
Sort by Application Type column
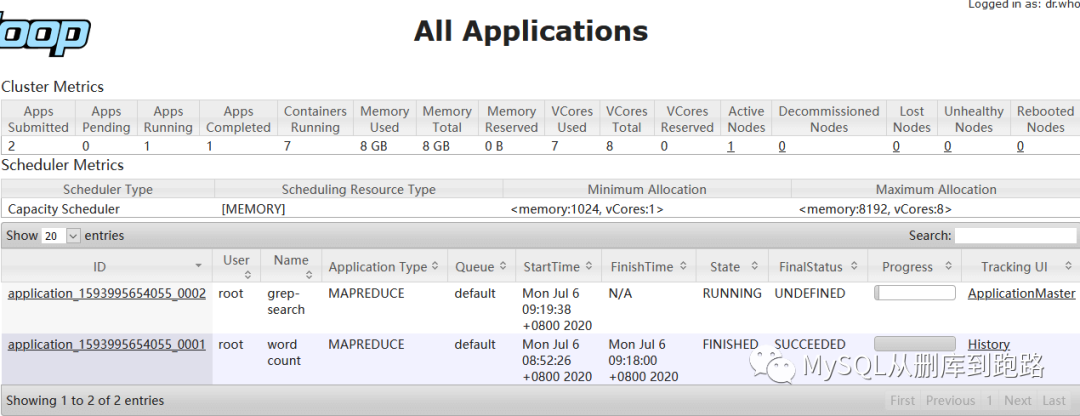tap(384, 267)
